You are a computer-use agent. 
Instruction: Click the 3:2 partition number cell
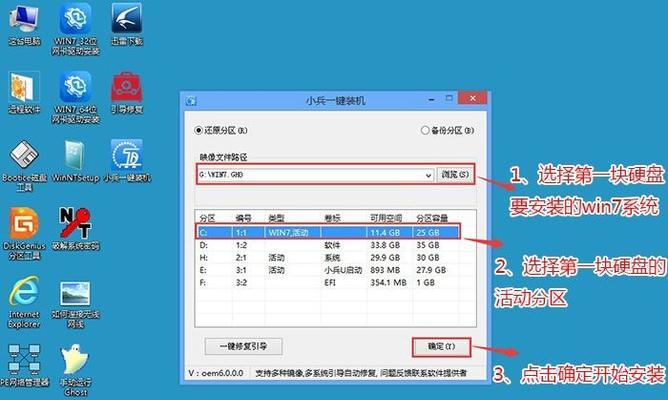tap(242, 283)
